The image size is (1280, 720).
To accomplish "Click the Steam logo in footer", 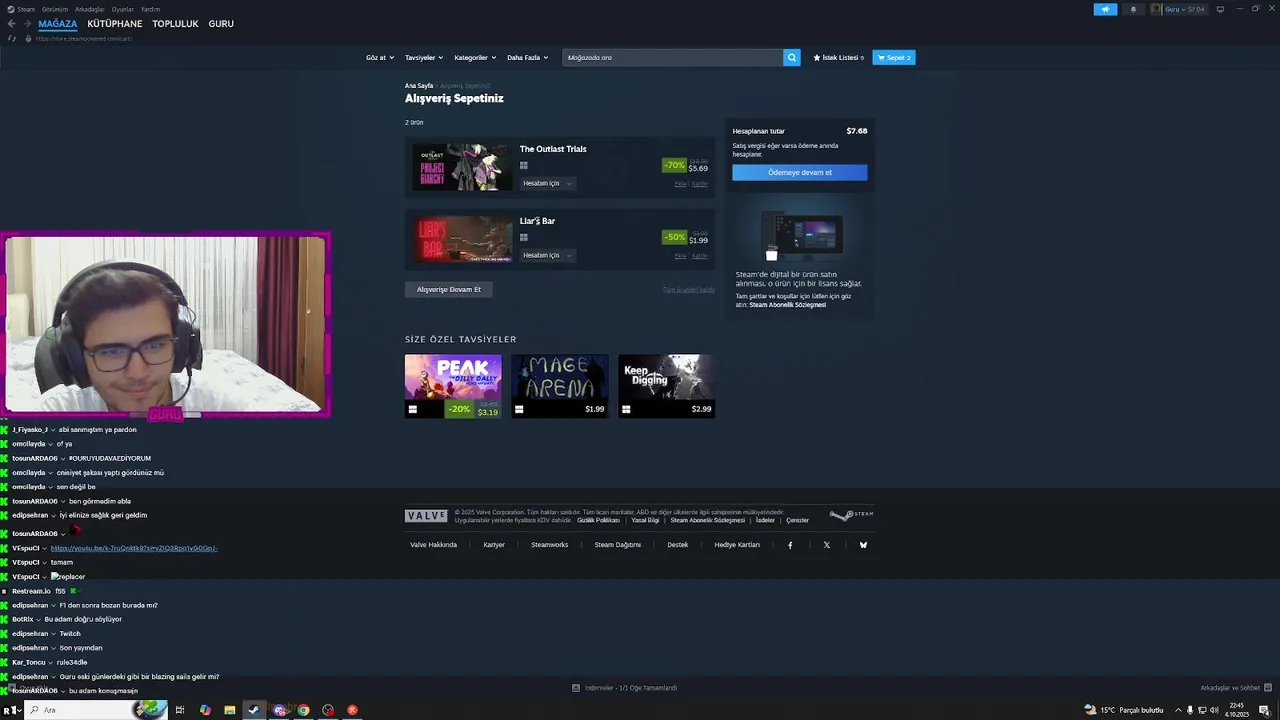I will (851, 515).
